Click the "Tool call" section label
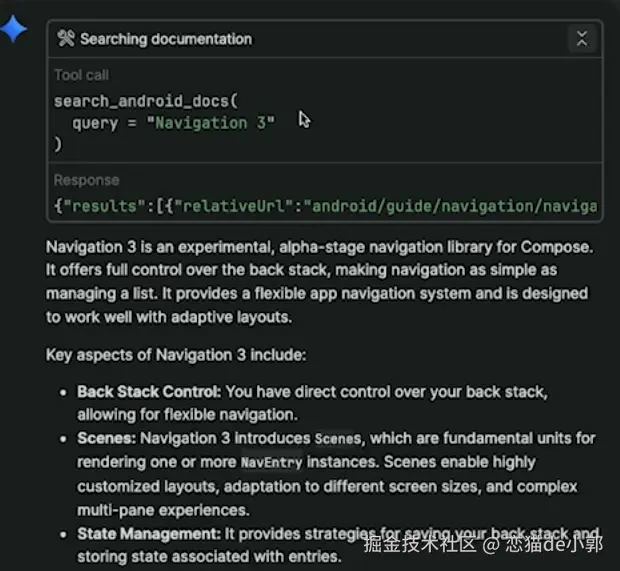This screenshot has width=620, height=571. pos(82,75)
